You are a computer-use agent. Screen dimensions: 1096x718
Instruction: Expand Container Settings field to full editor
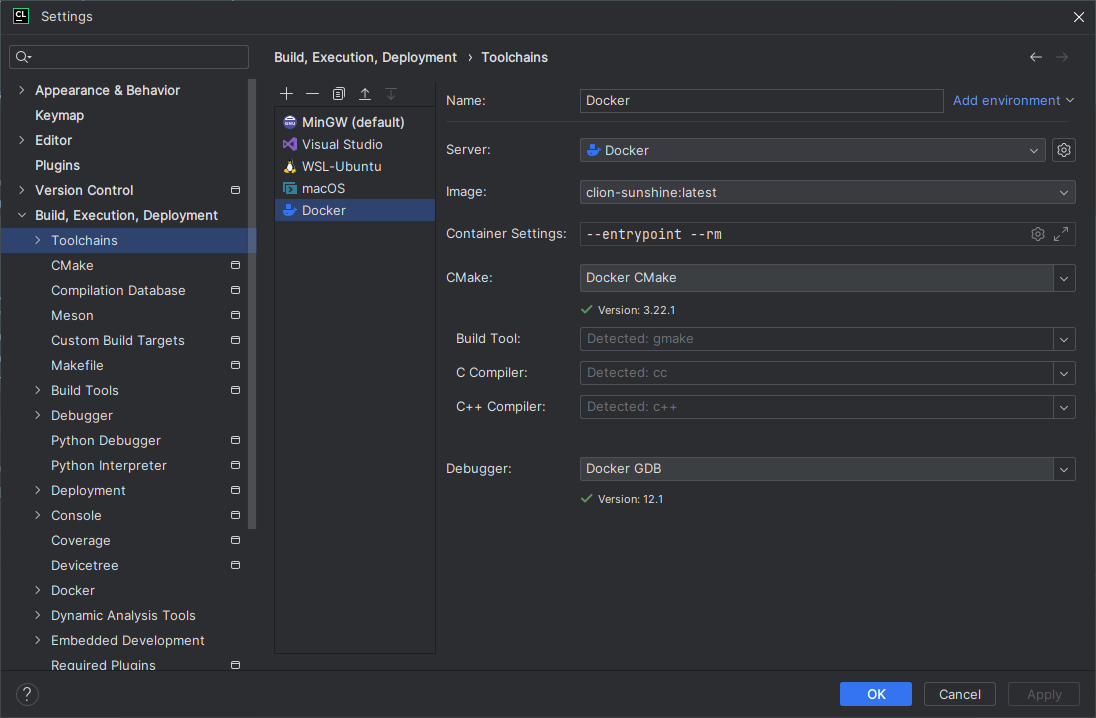click(x=1060, y=233)
